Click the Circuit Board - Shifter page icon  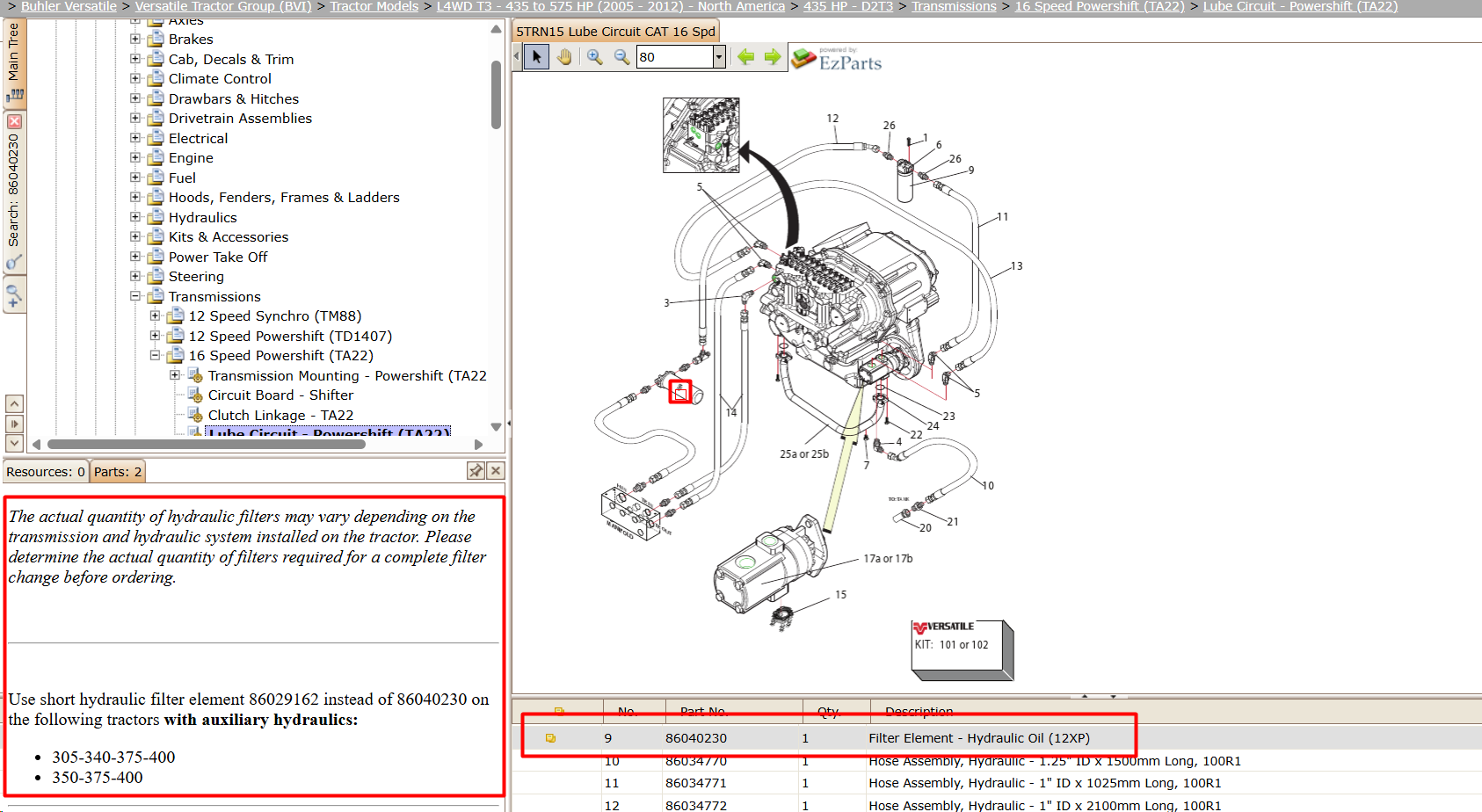(x=195, y=395)
